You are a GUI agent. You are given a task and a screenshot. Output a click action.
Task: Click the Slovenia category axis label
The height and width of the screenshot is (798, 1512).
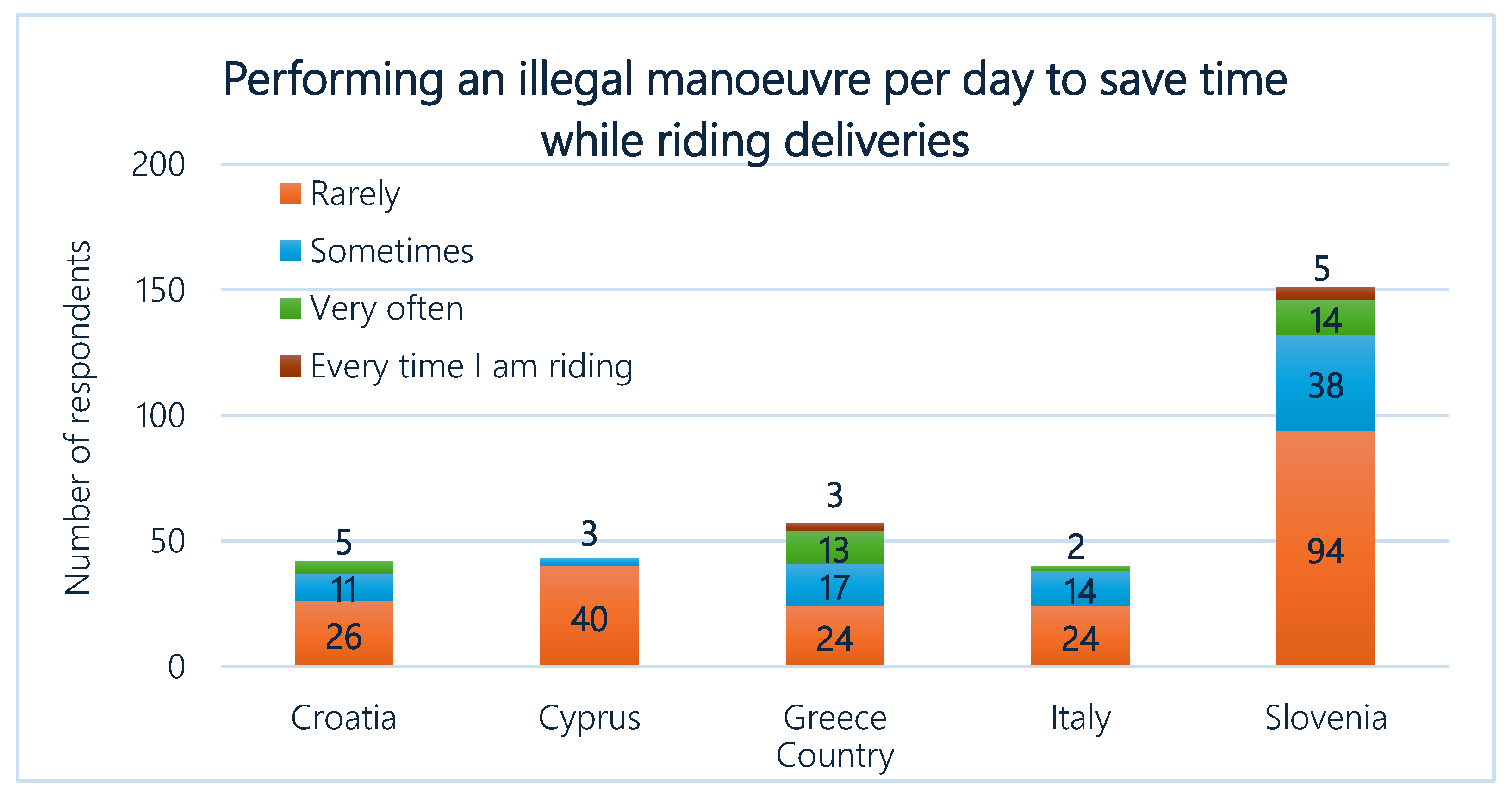pyautogui.click(x=1325, y=718)
